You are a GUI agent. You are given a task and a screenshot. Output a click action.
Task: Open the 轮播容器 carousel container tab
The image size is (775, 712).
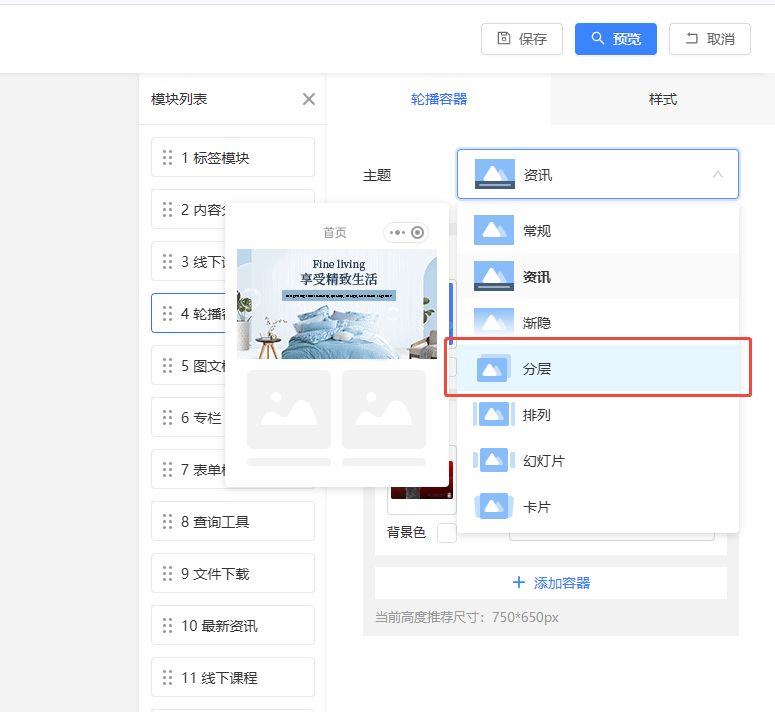click(439, 99)
